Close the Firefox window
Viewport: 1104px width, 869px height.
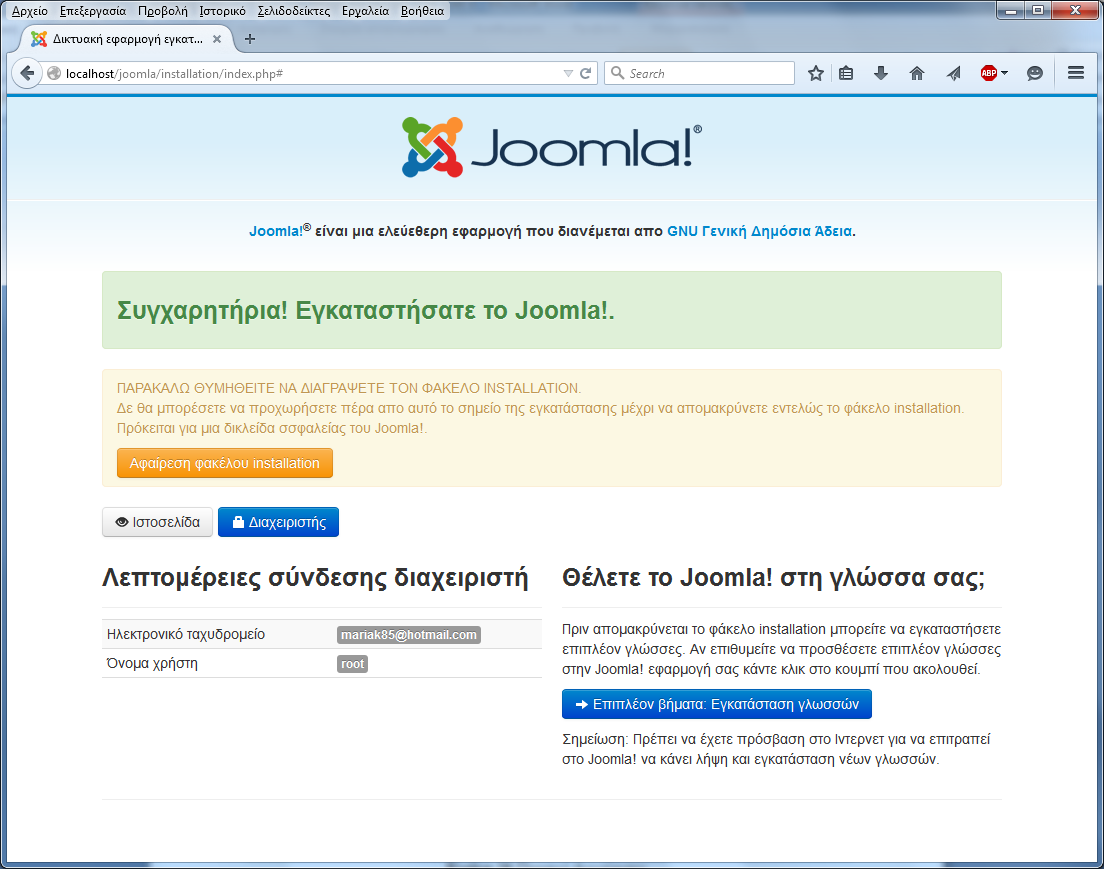tap(1075, 10)
